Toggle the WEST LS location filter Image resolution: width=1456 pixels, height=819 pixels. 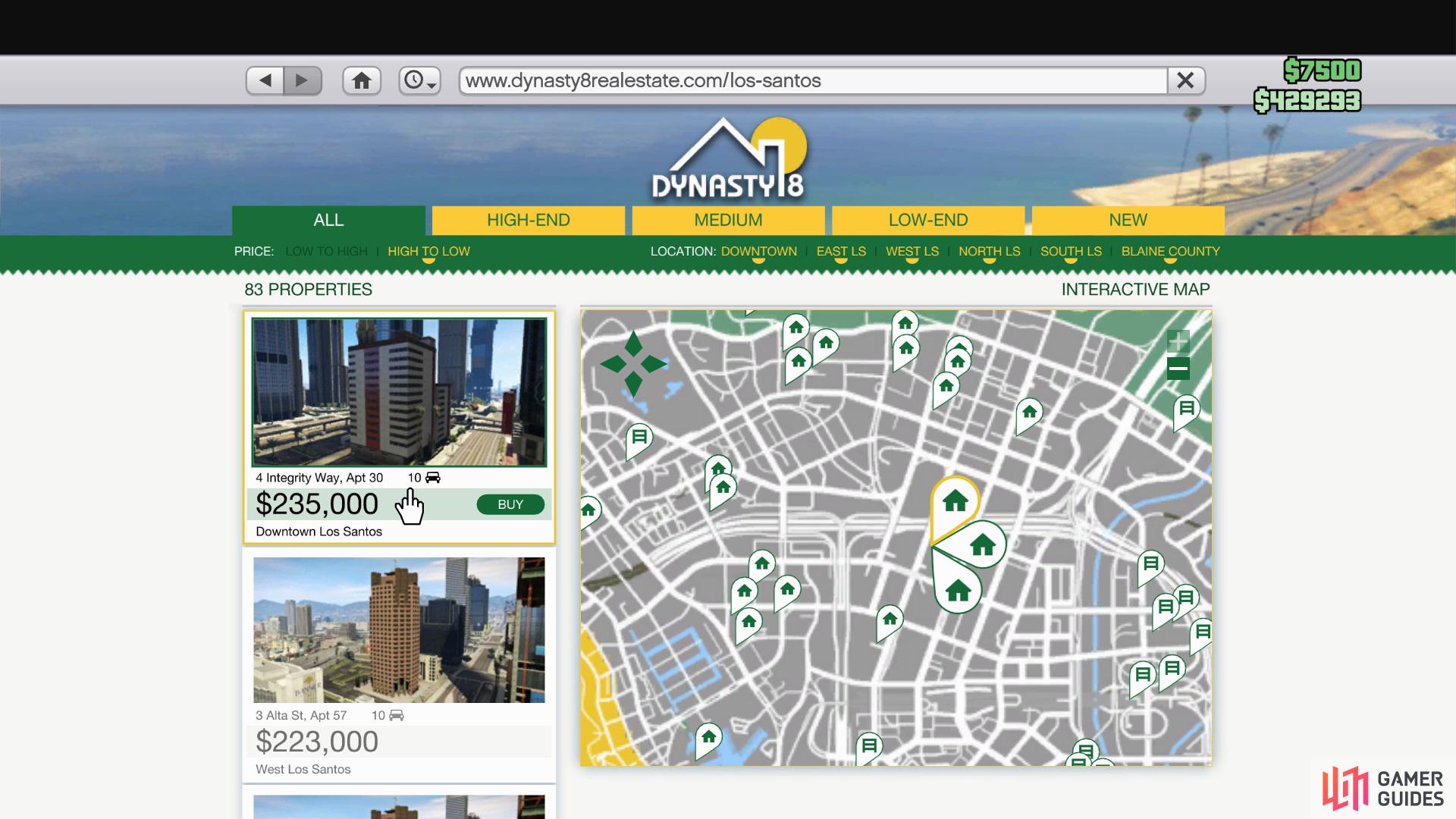[912, 251]
